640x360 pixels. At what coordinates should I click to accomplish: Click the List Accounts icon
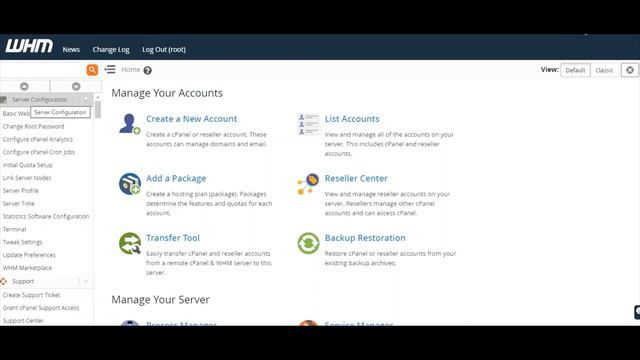click(x=308, y=124)
